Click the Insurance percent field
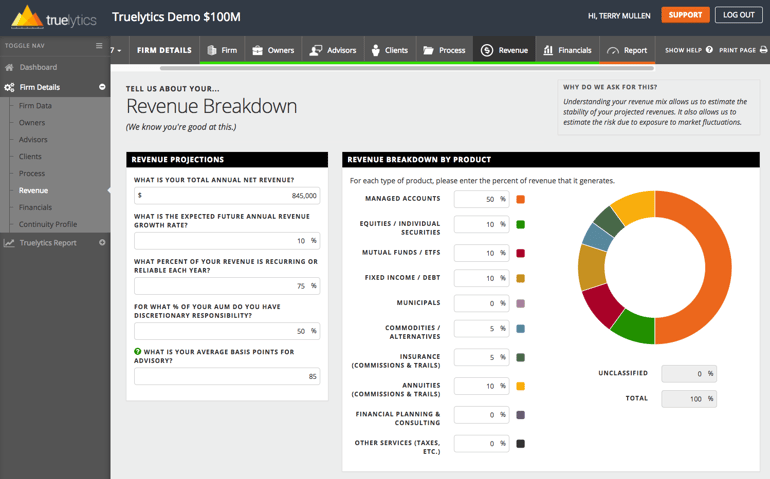770x479 pixels. click(481, 357)
